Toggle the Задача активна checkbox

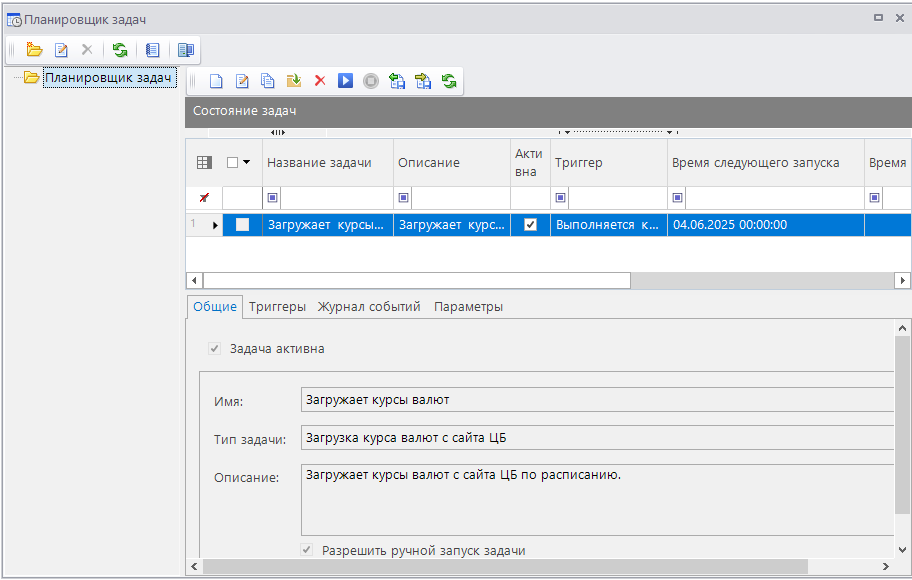point(214,349)
